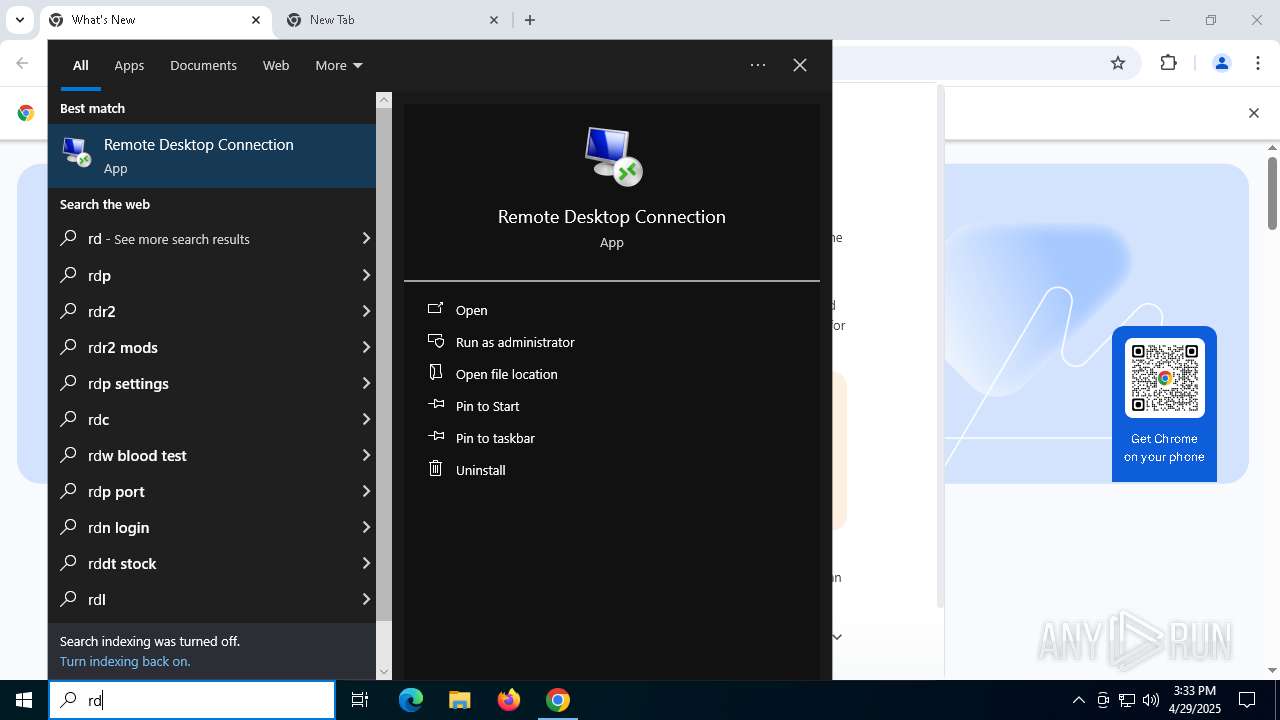Expand the rdp settings suggestion arrow
This screenshot has width=1280, height=720.
366,383
